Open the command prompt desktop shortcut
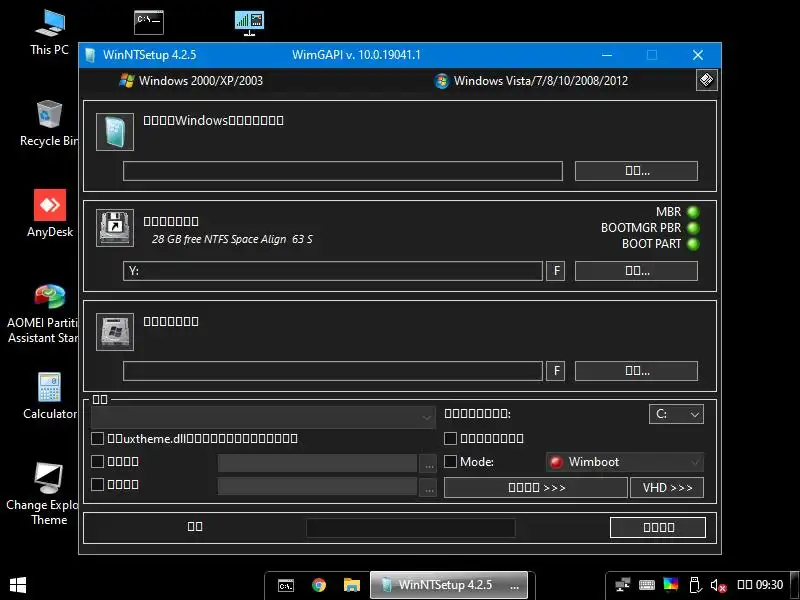 coord(149,22)
